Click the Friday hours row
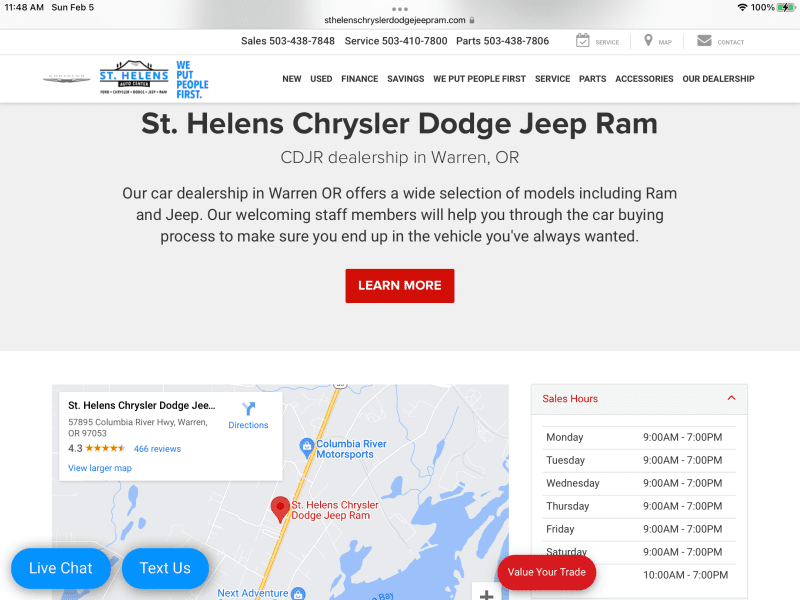 639,529
